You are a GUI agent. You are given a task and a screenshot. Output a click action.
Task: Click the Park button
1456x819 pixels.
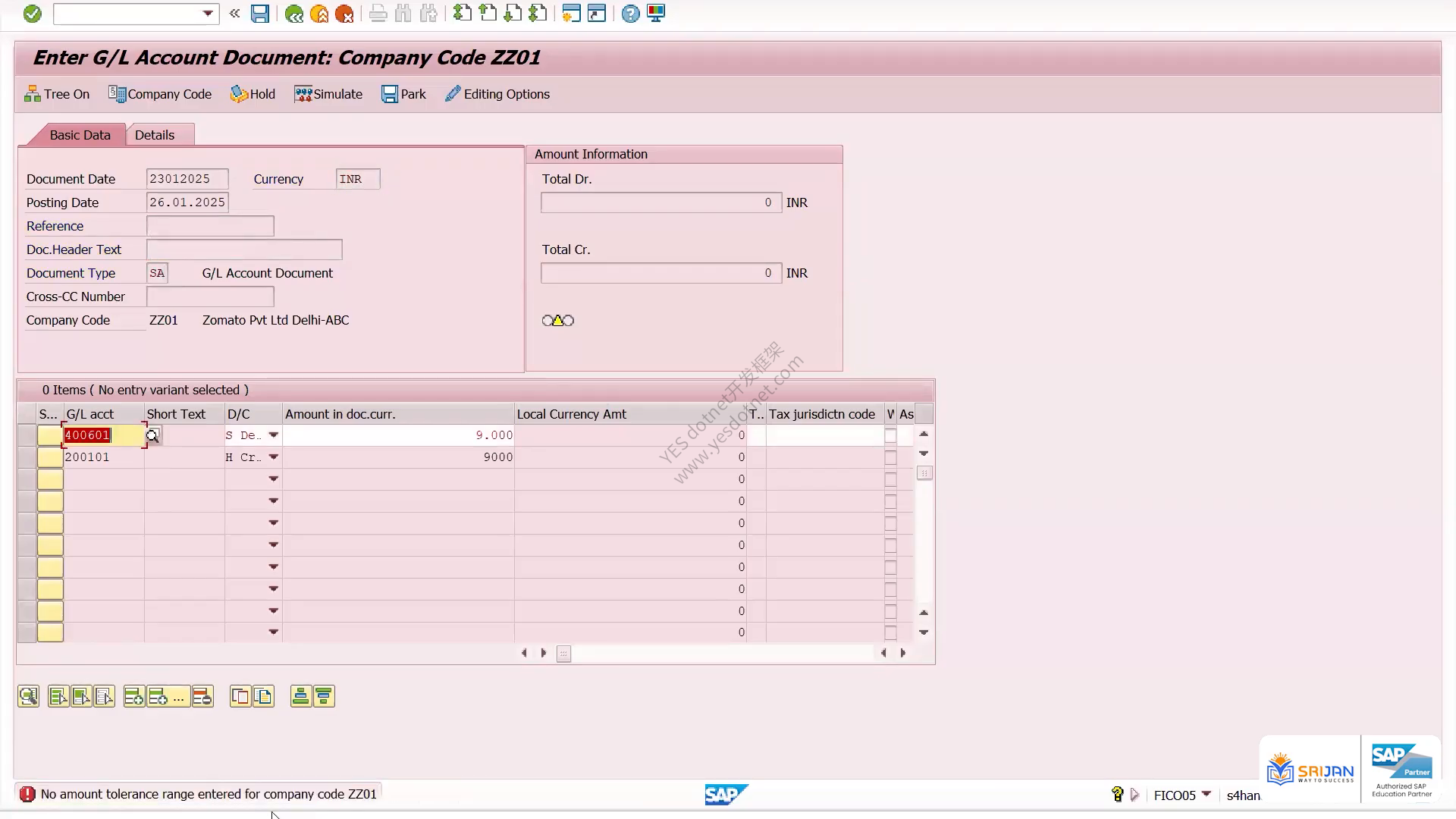403,94
